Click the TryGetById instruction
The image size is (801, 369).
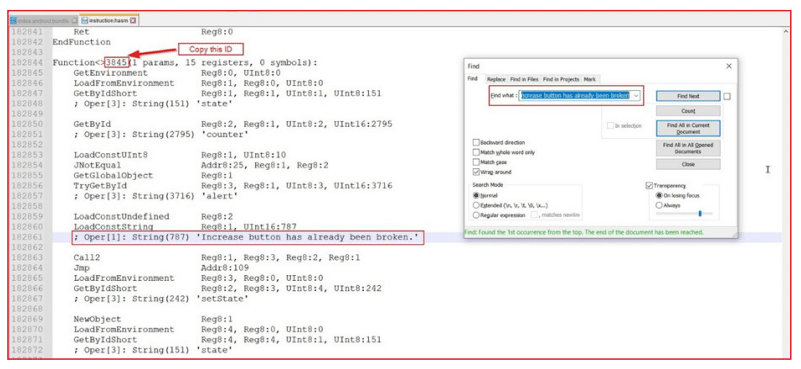point(100,186)
